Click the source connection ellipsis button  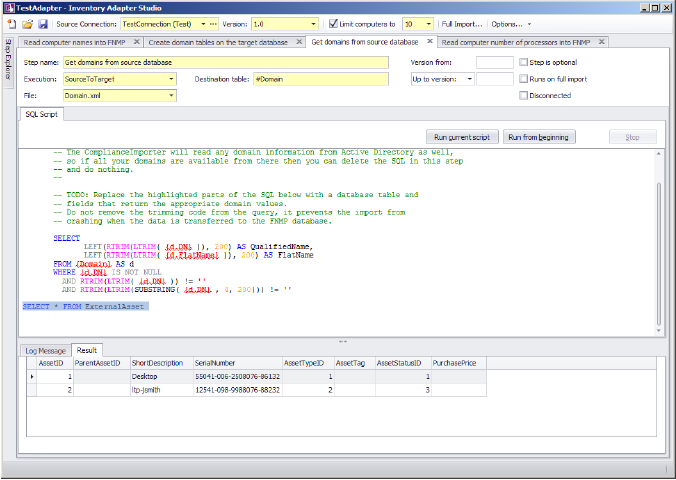click(211, 23)
